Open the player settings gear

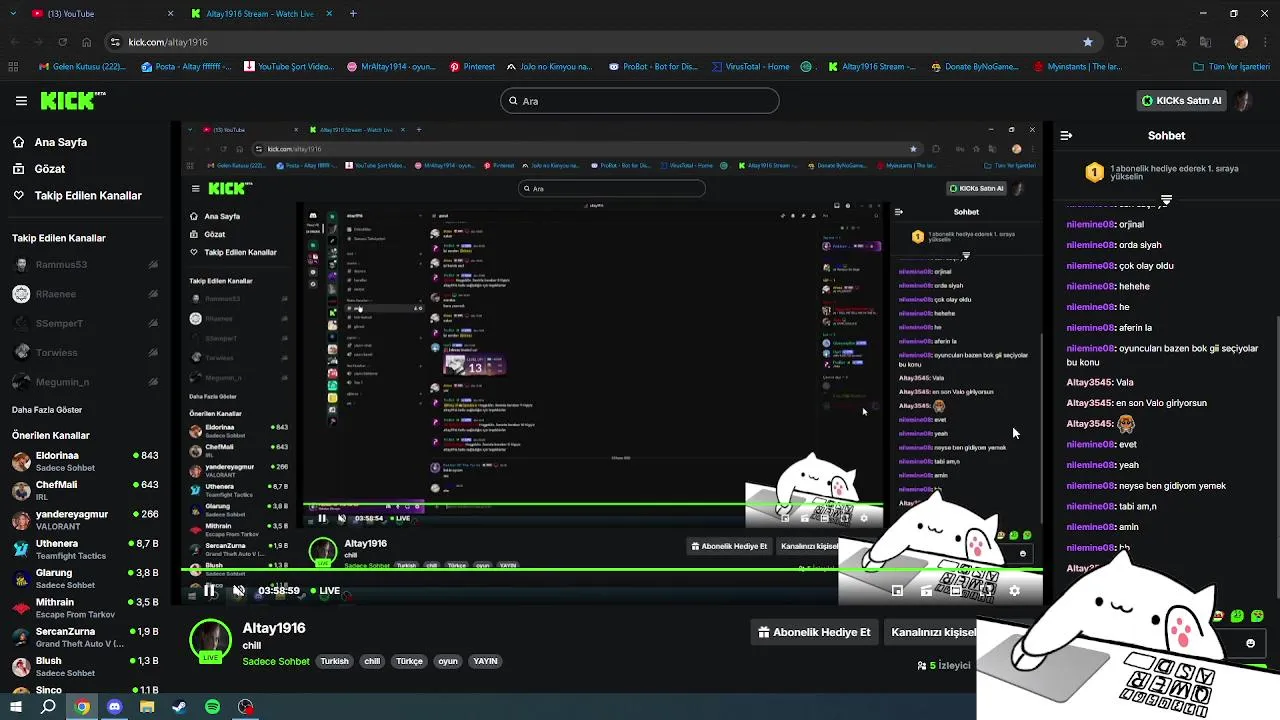[1014, 590]
